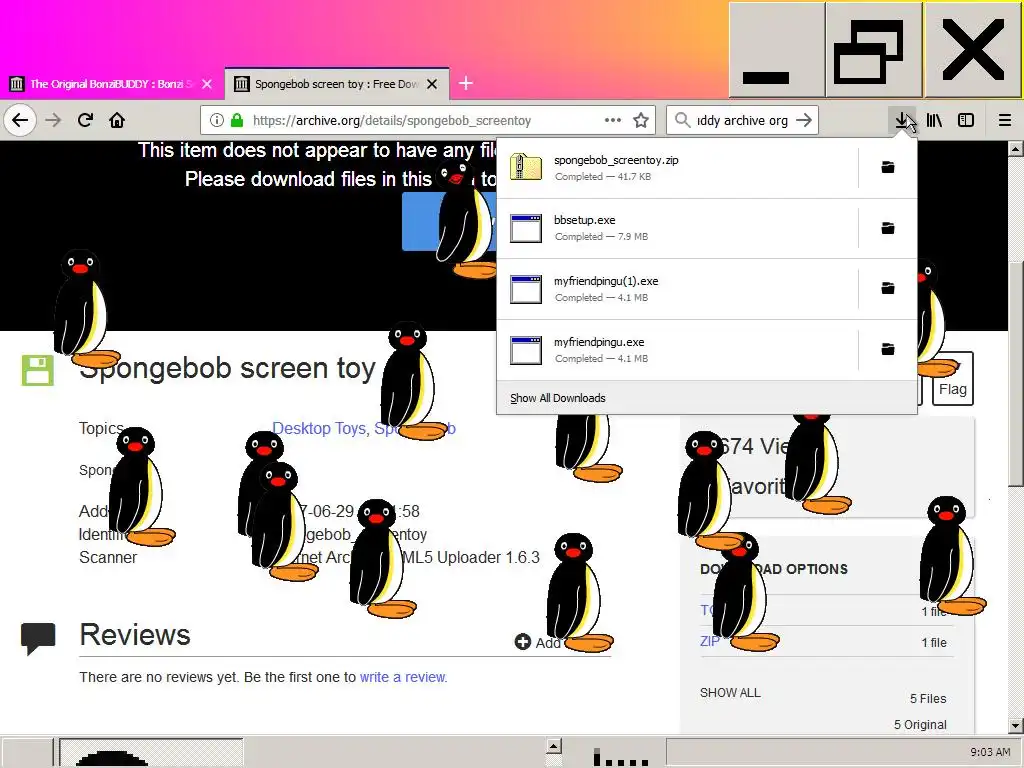Image resolution: width=1024 pixels, height=768 pixels.
Task: Show sidebars toolbar button
Action: pos(966,120)
